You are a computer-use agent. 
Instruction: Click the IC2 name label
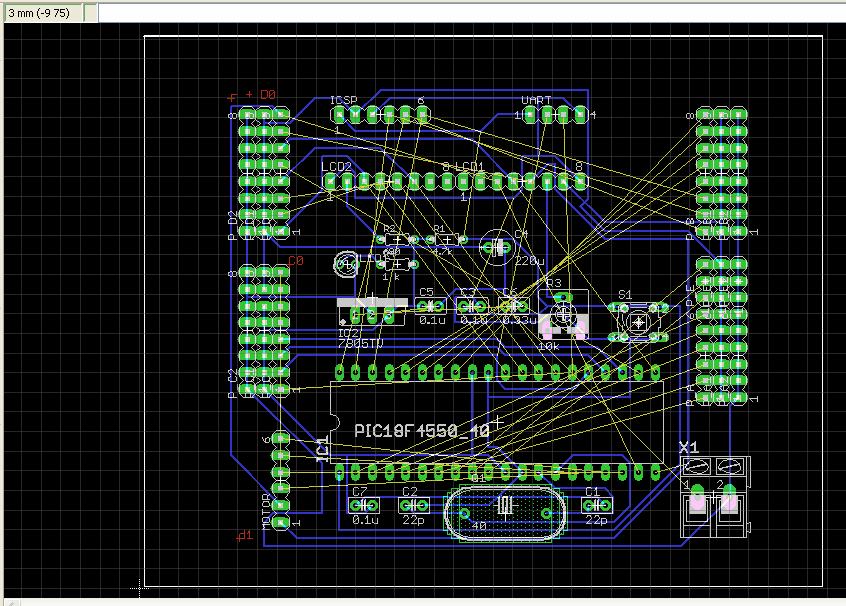[x=349, y=333]
